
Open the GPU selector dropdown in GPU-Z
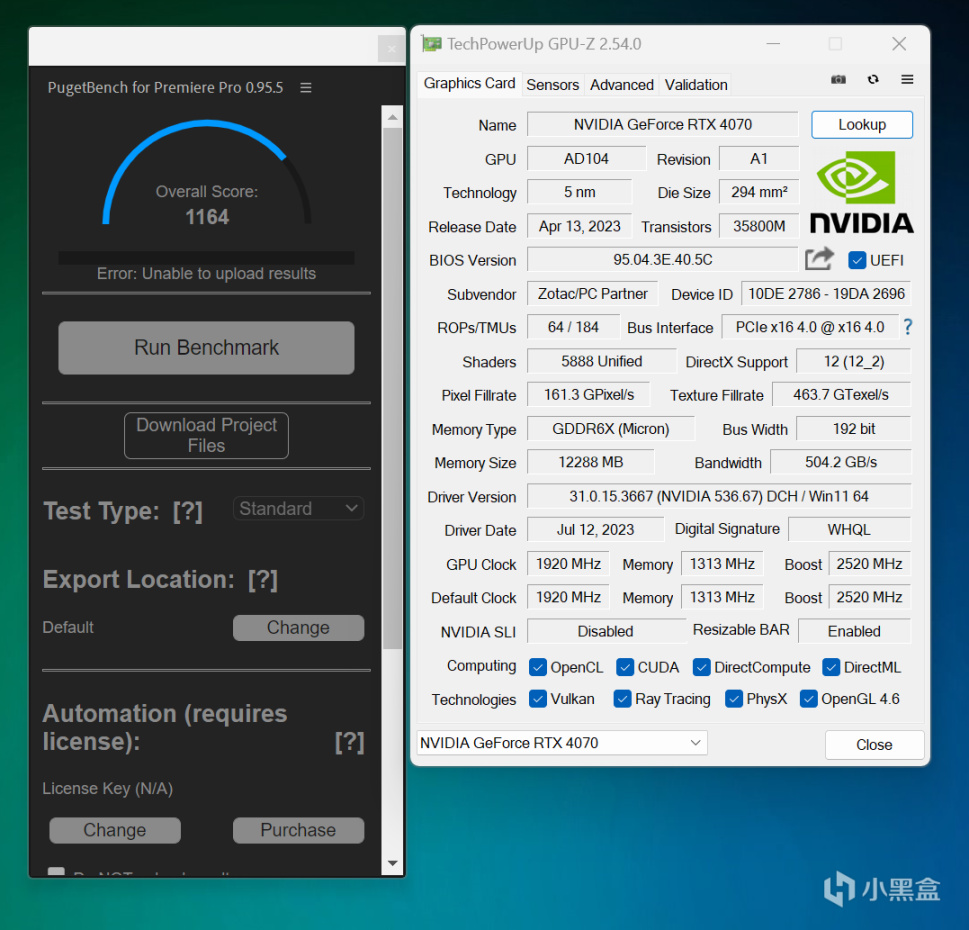[562, 743]
